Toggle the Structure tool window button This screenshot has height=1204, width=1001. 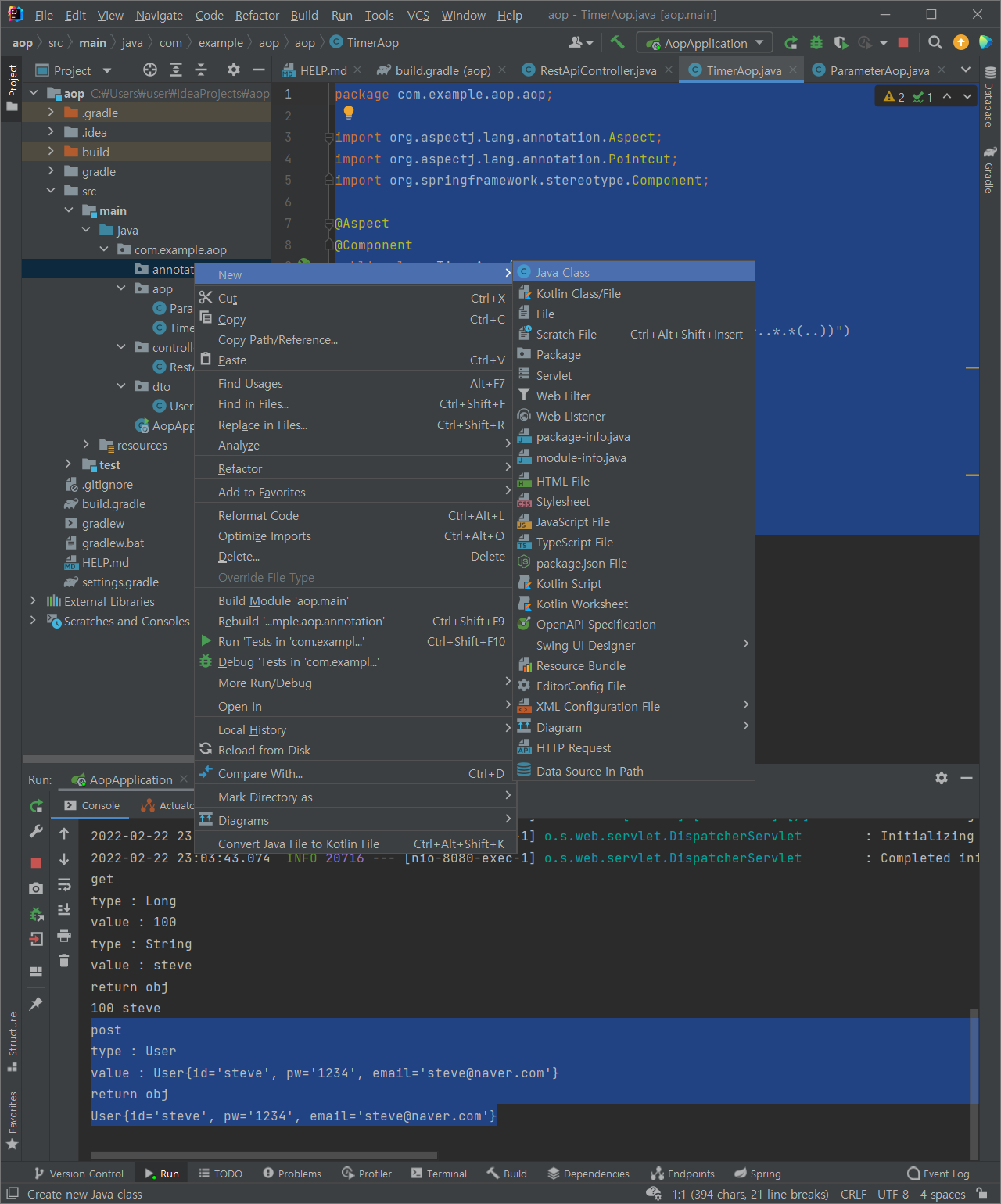click(x=12, y=1041)
